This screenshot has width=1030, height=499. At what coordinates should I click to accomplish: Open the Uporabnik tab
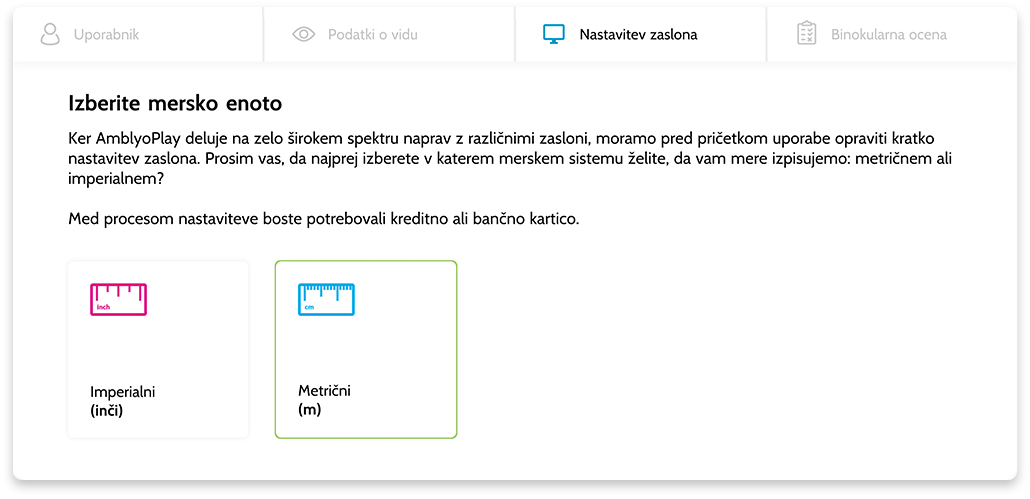point(138,35)
